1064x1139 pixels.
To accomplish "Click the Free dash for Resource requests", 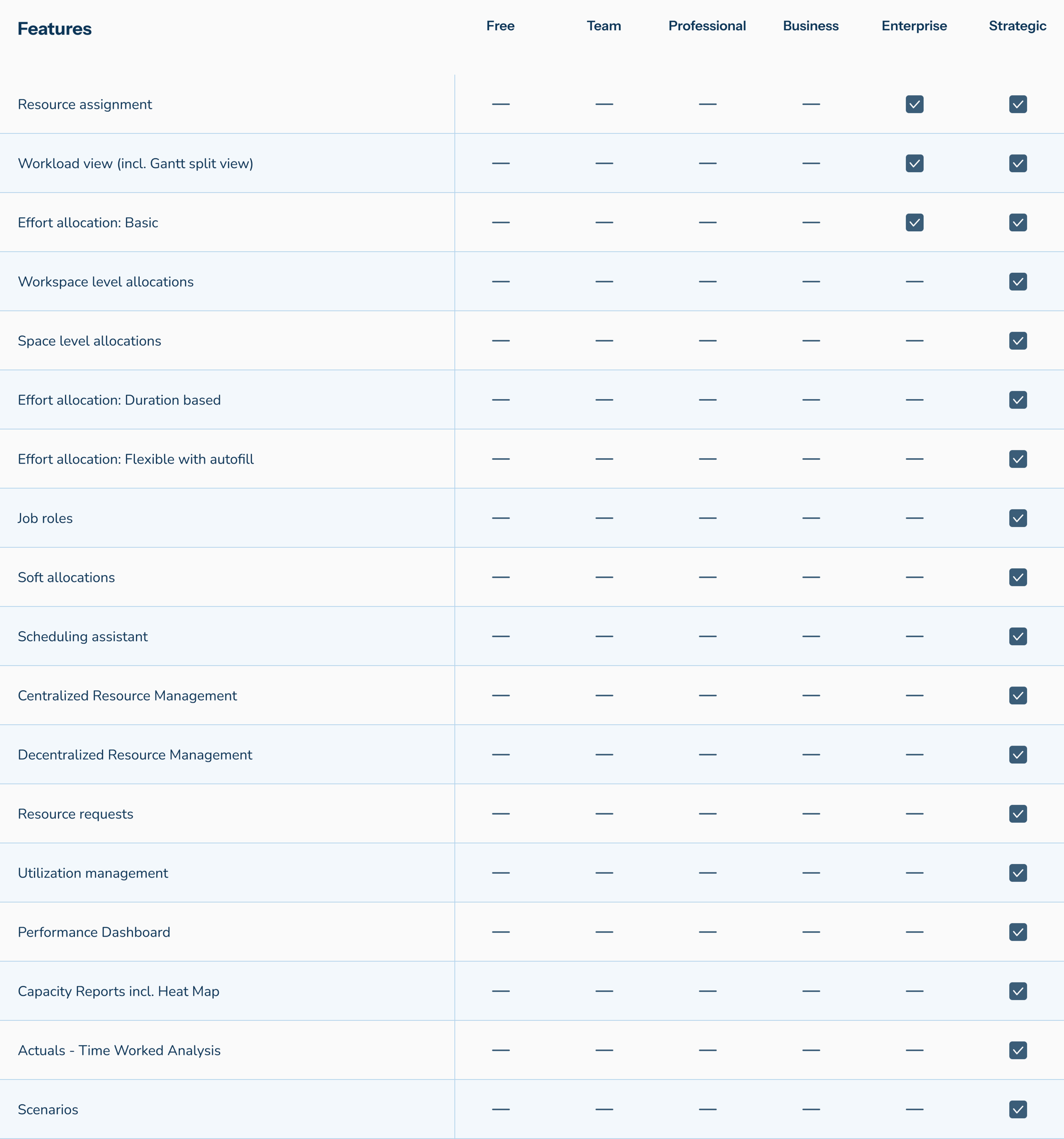I will pos(500,814).
